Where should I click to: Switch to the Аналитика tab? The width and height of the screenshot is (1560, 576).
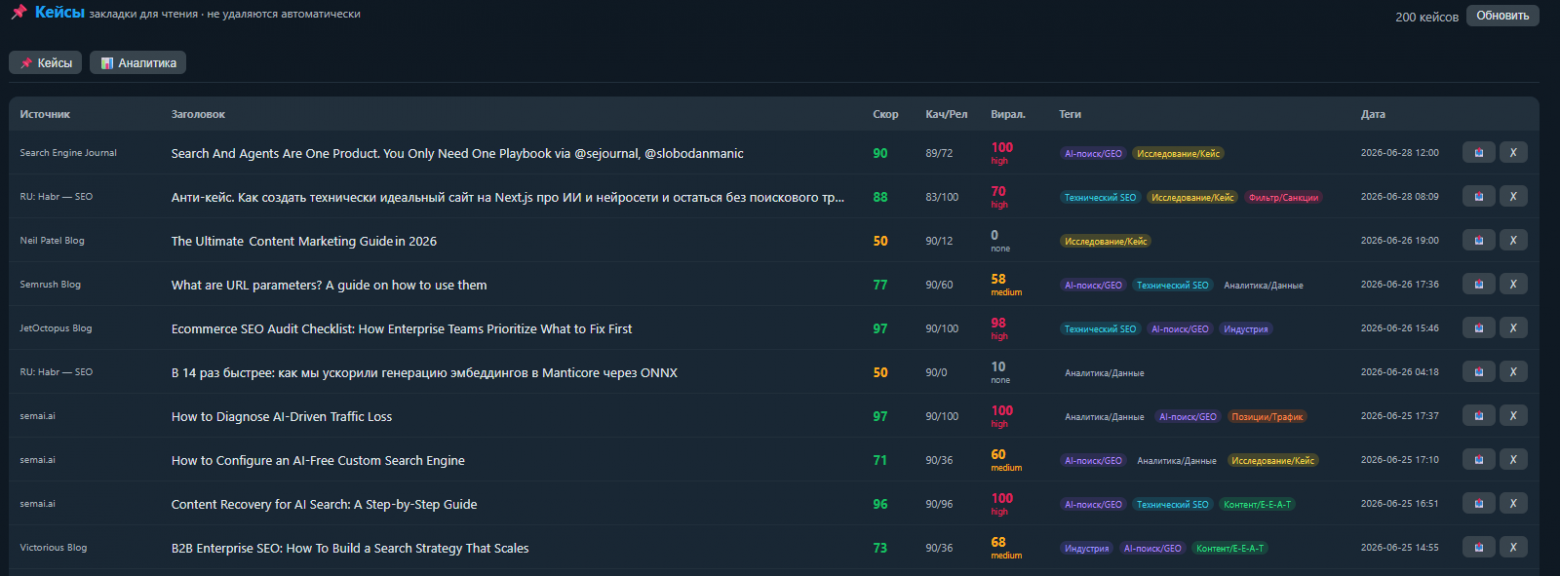pyautogui.click(x=138, y=63)
